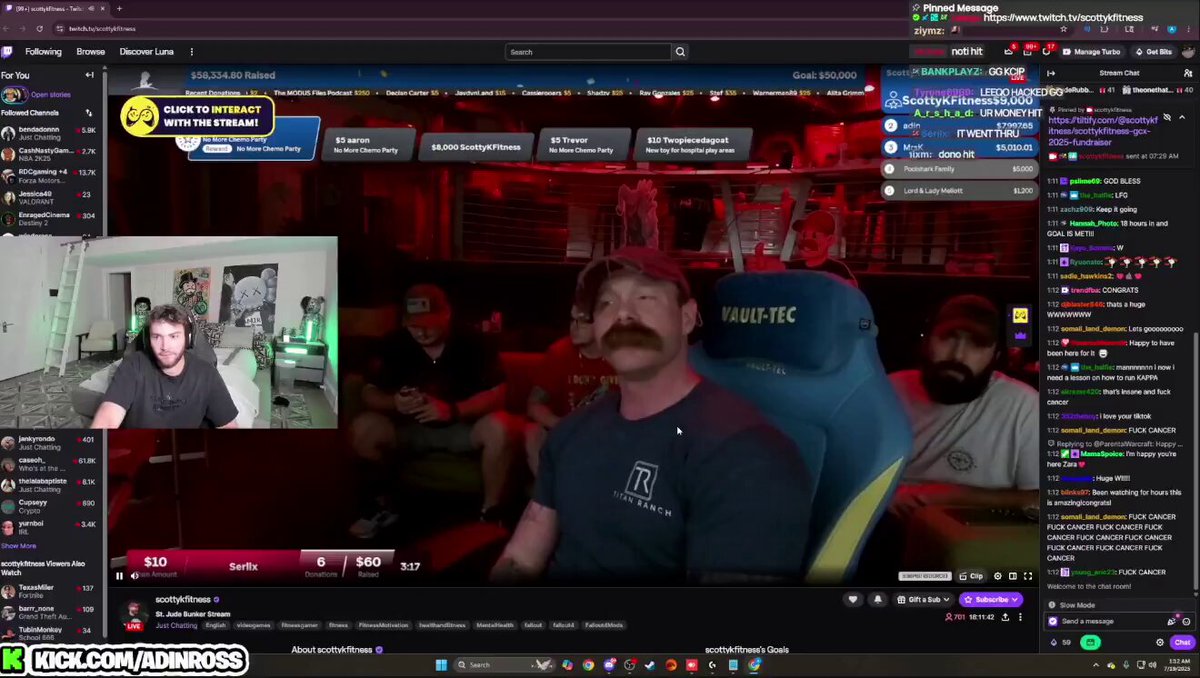Open the Bits cheer icon in chat
This screenshot has height=678, width=1200.
click(x=1172, y=621)
